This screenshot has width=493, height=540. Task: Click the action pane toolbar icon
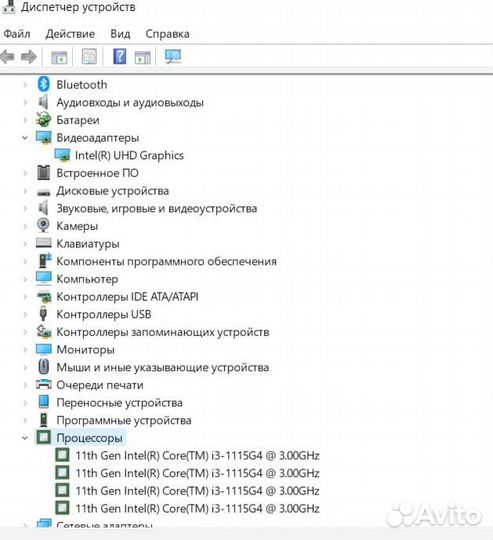pos(143,57)
